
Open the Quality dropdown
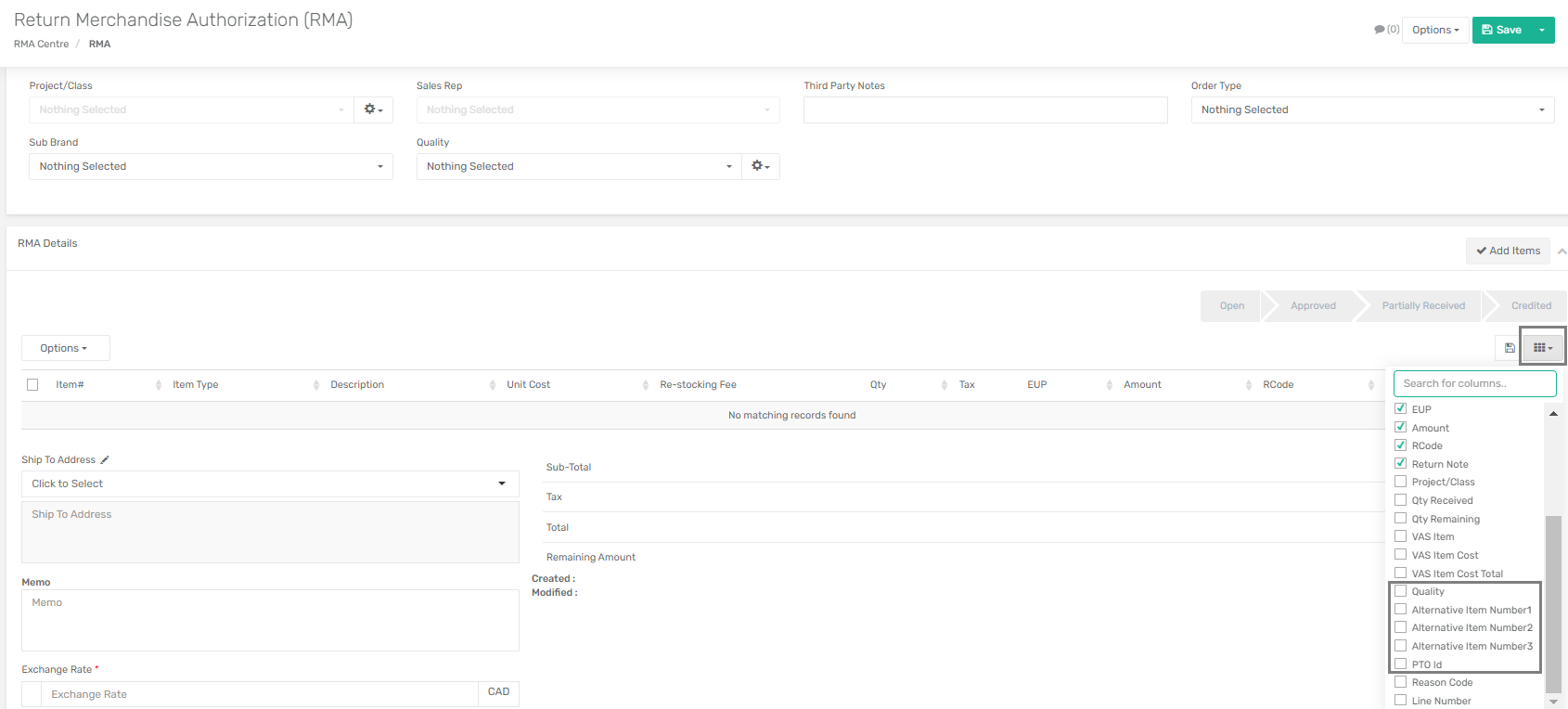click(579, 166)
